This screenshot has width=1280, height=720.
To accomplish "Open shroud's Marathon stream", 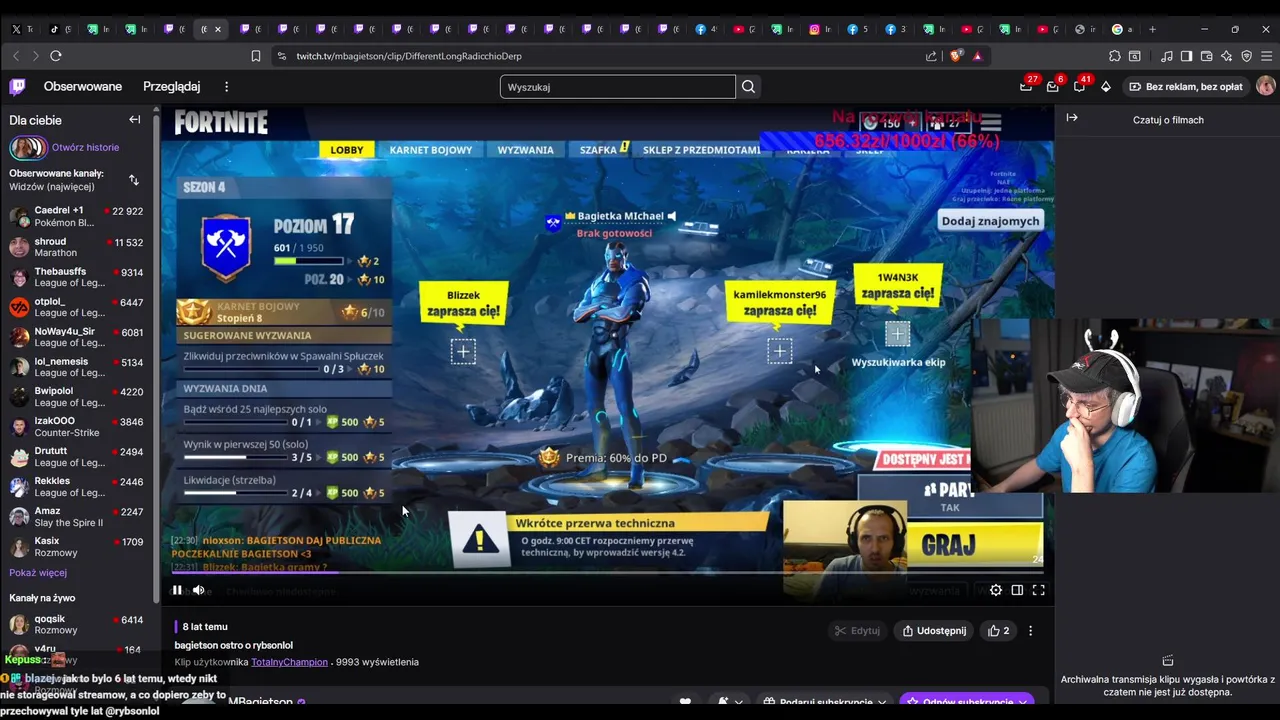I will tap(77, 247).
